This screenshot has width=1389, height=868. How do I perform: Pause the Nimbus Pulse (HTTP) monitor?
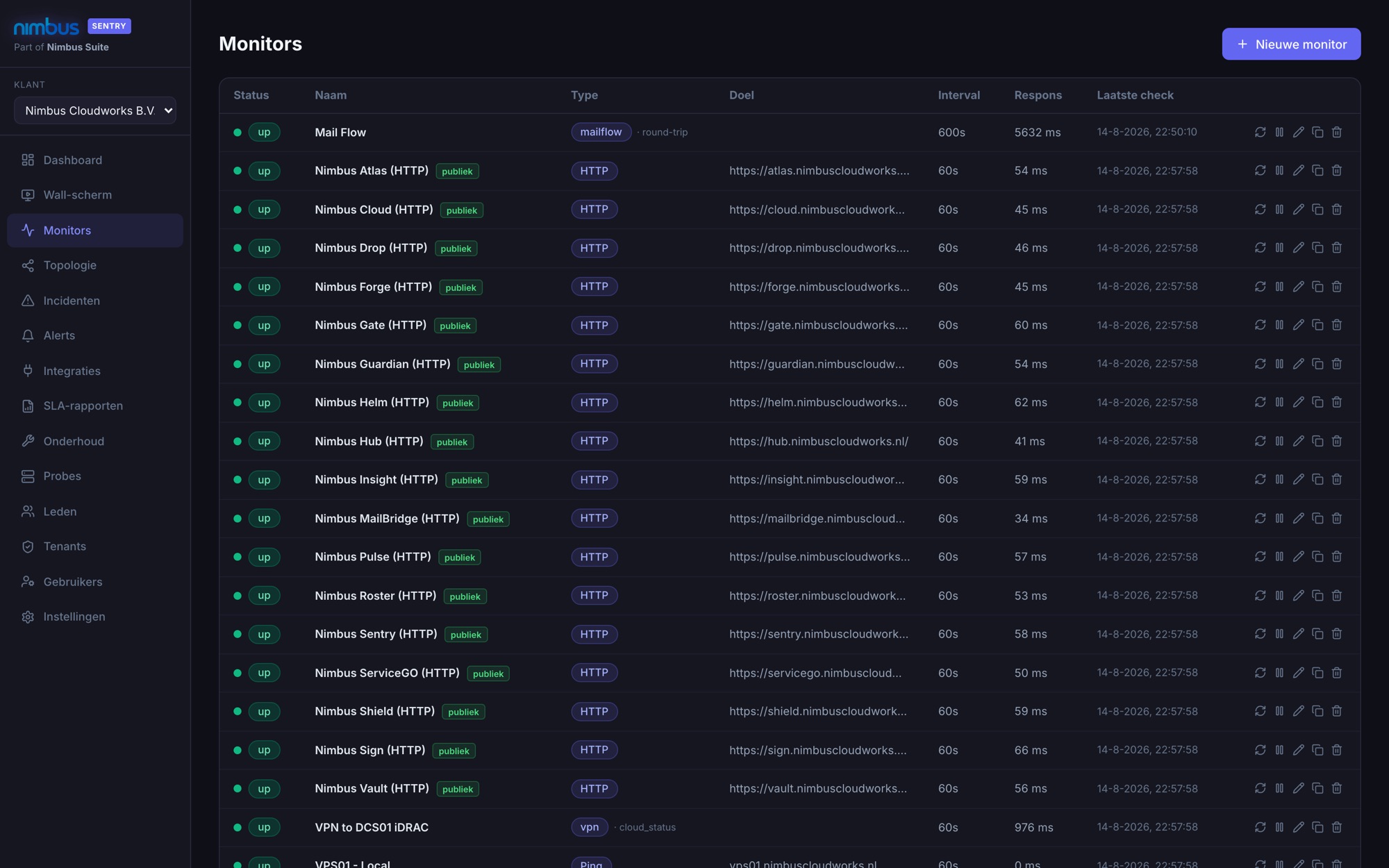click(x=1279, y=557)
